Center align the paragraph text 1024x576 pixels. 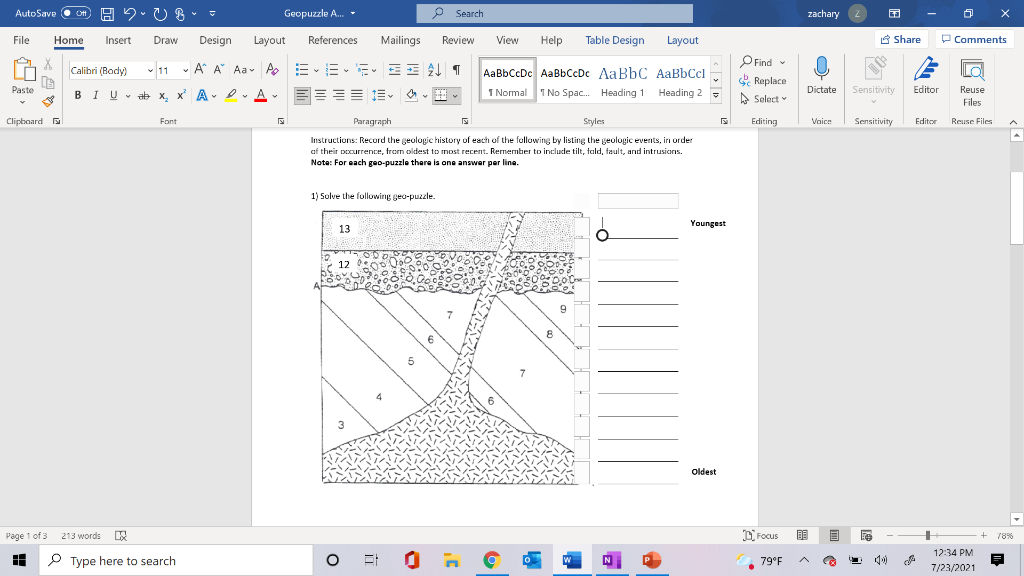[x=322, y=96]
